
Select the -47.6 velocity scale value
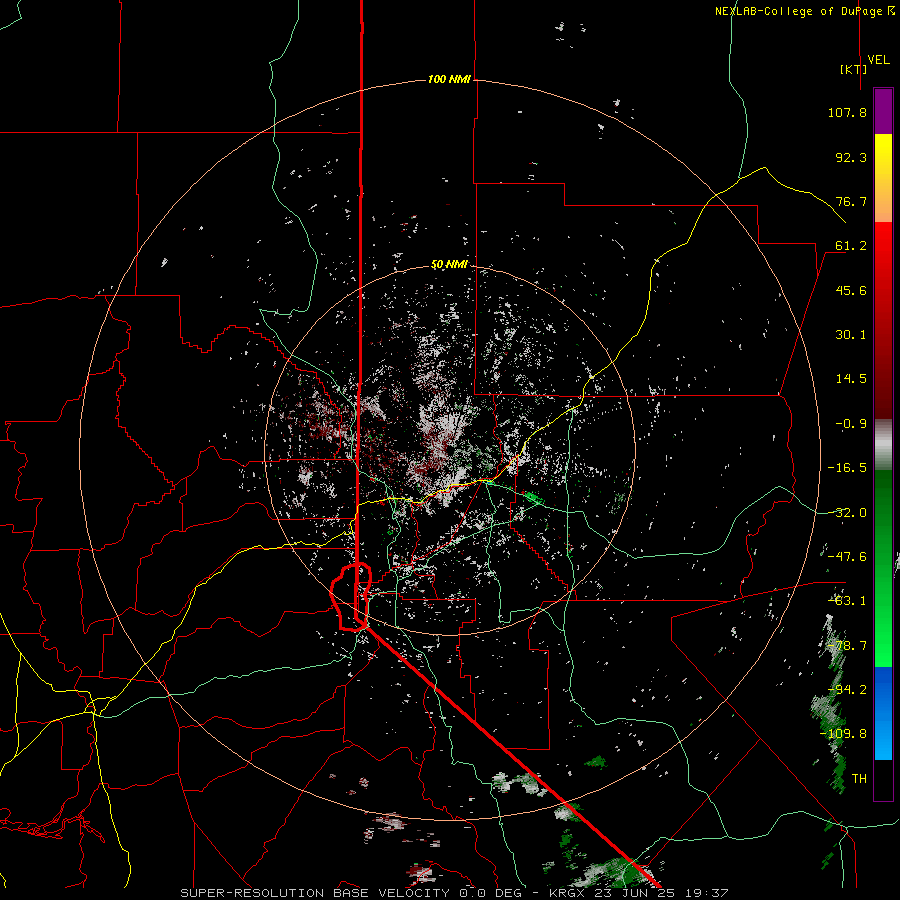tap(847, 557)
